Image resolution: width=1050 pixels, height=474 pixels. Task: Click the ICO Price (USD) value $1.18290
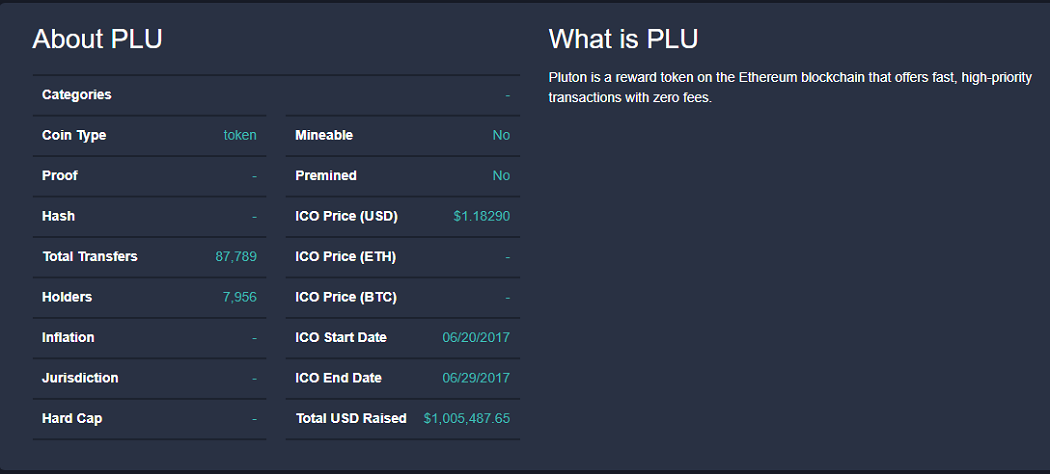481,216
